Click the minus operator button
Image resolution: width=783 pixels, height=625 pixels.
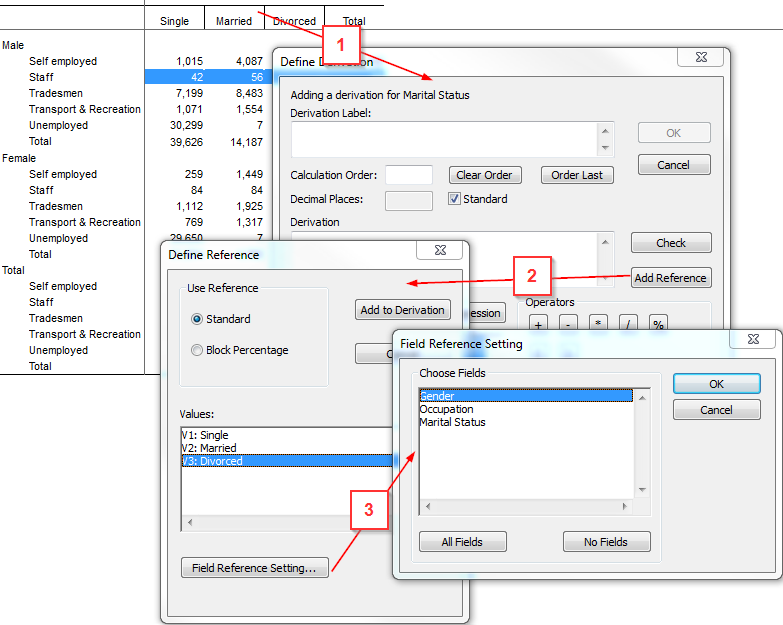(x=567, y=324)
